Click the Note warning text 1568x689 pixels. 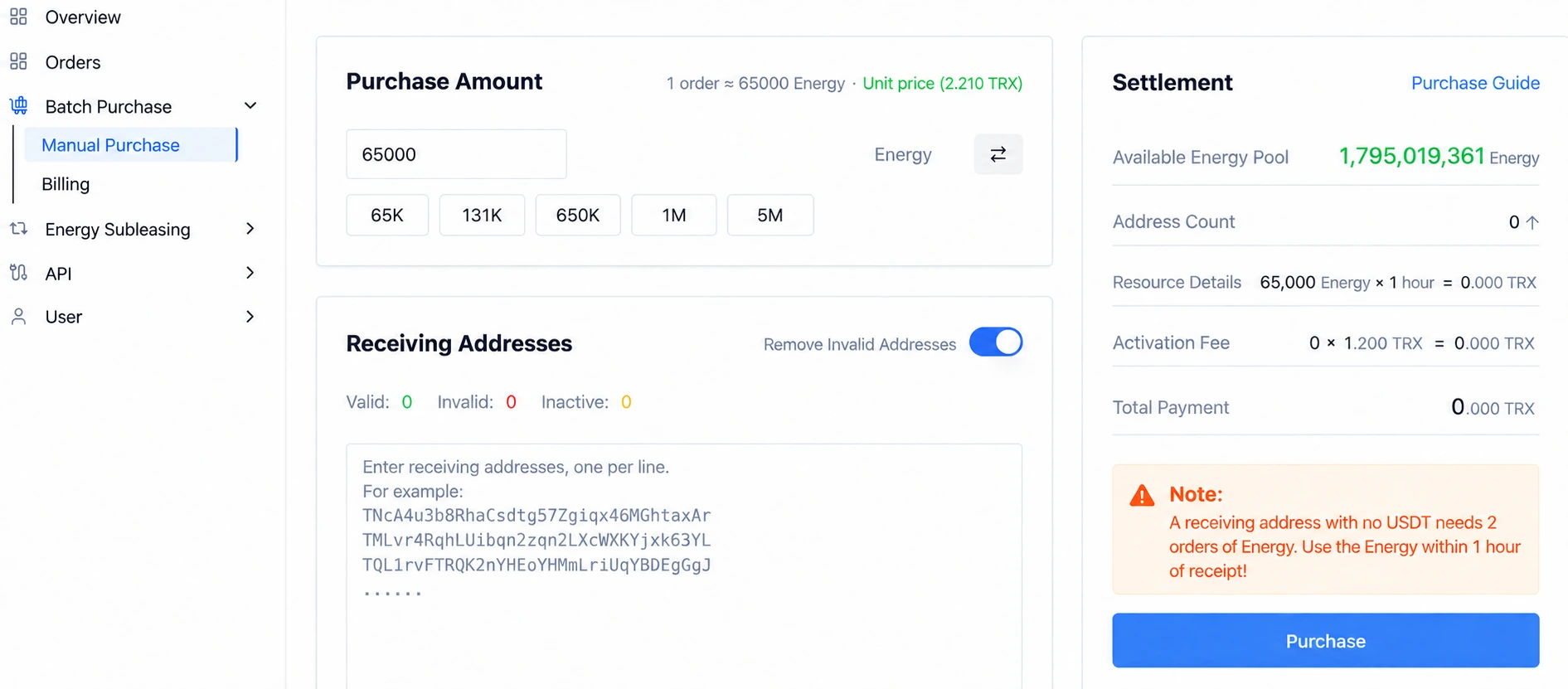(x=1345, y=546)
